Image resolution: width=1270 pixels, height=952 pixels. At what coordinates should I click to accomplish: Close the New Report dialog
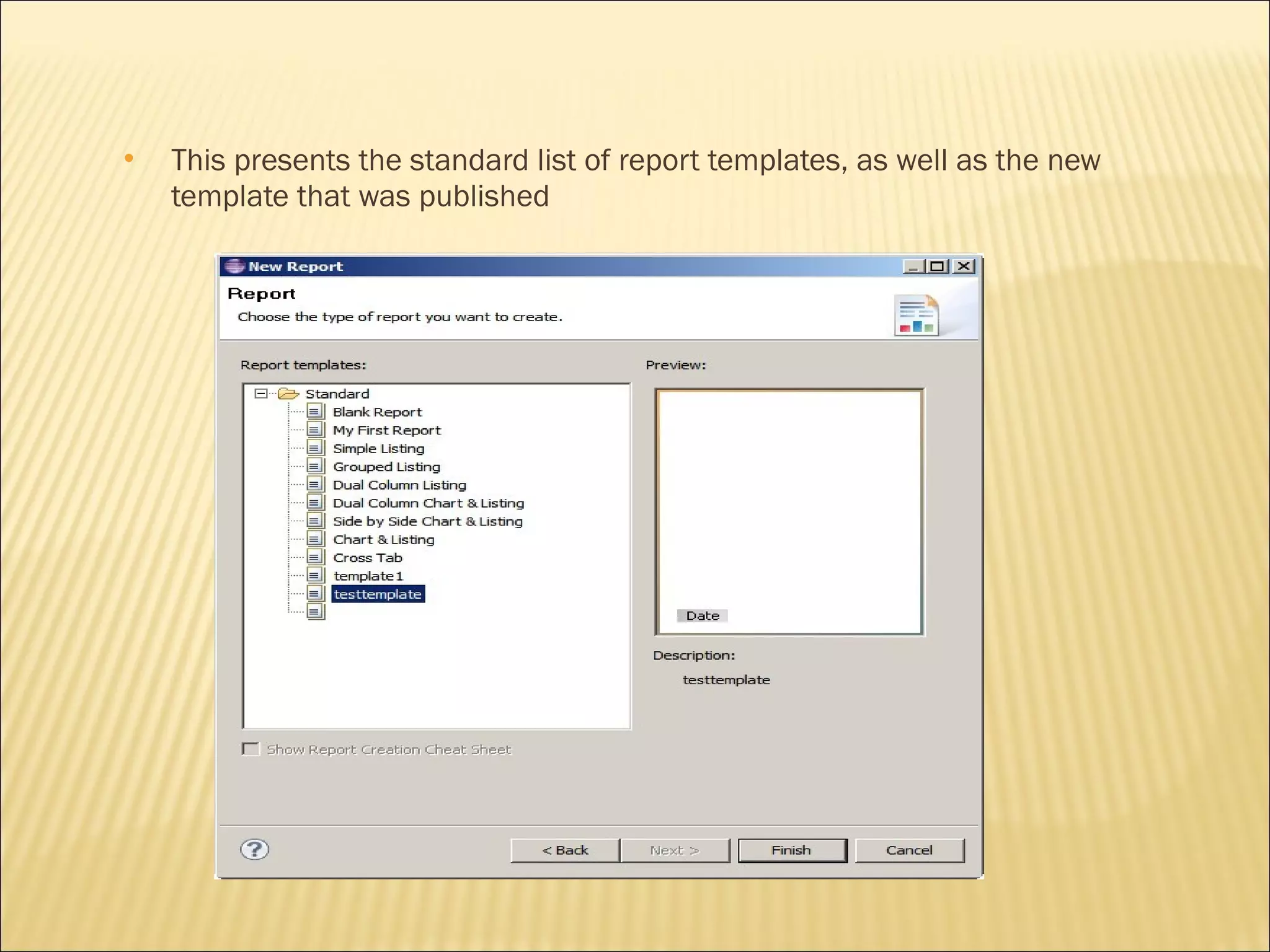(963, 267)
